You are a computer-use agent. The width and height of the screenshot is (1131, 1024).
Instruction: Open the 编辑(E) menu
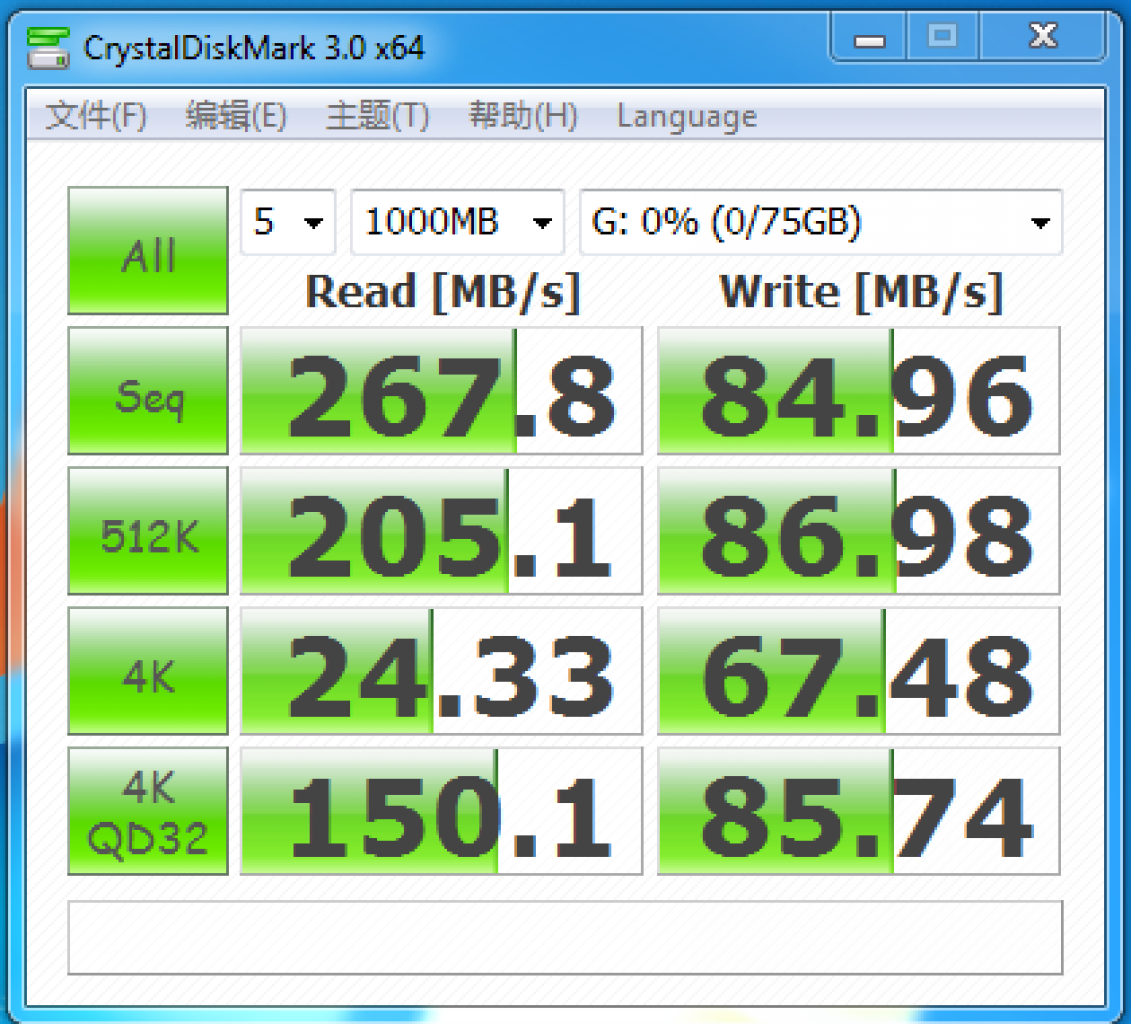click(236, 115)
